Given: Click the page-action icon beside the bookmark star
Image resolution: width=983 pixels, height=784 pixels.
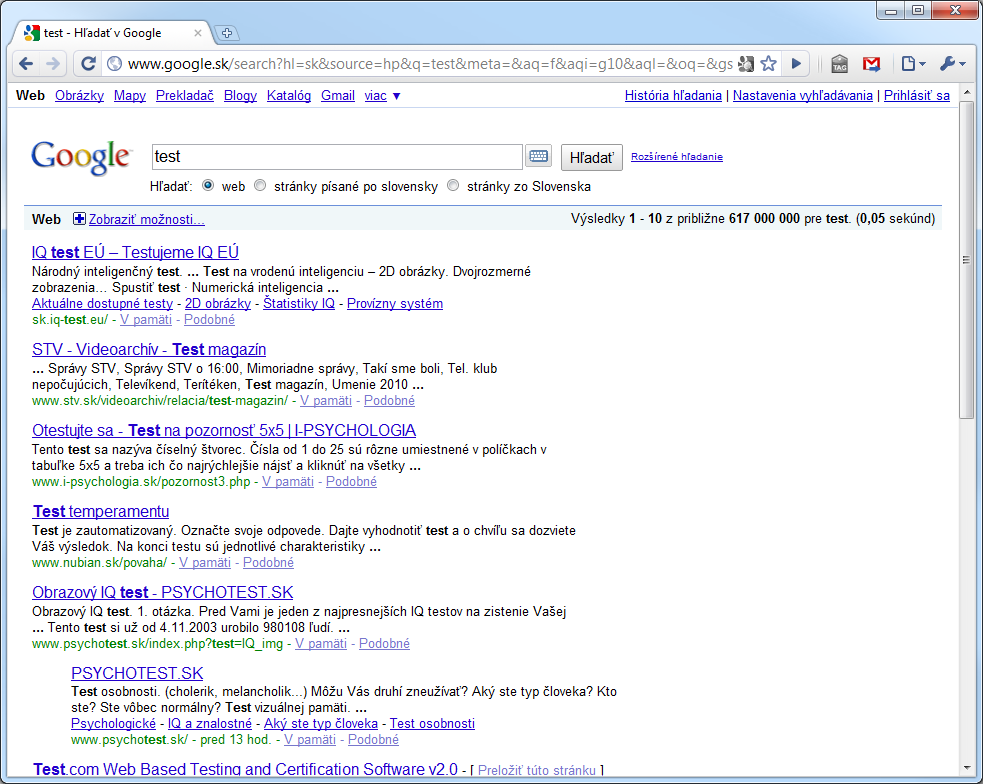Looking at the screenshot, I should tap(746, 63).
